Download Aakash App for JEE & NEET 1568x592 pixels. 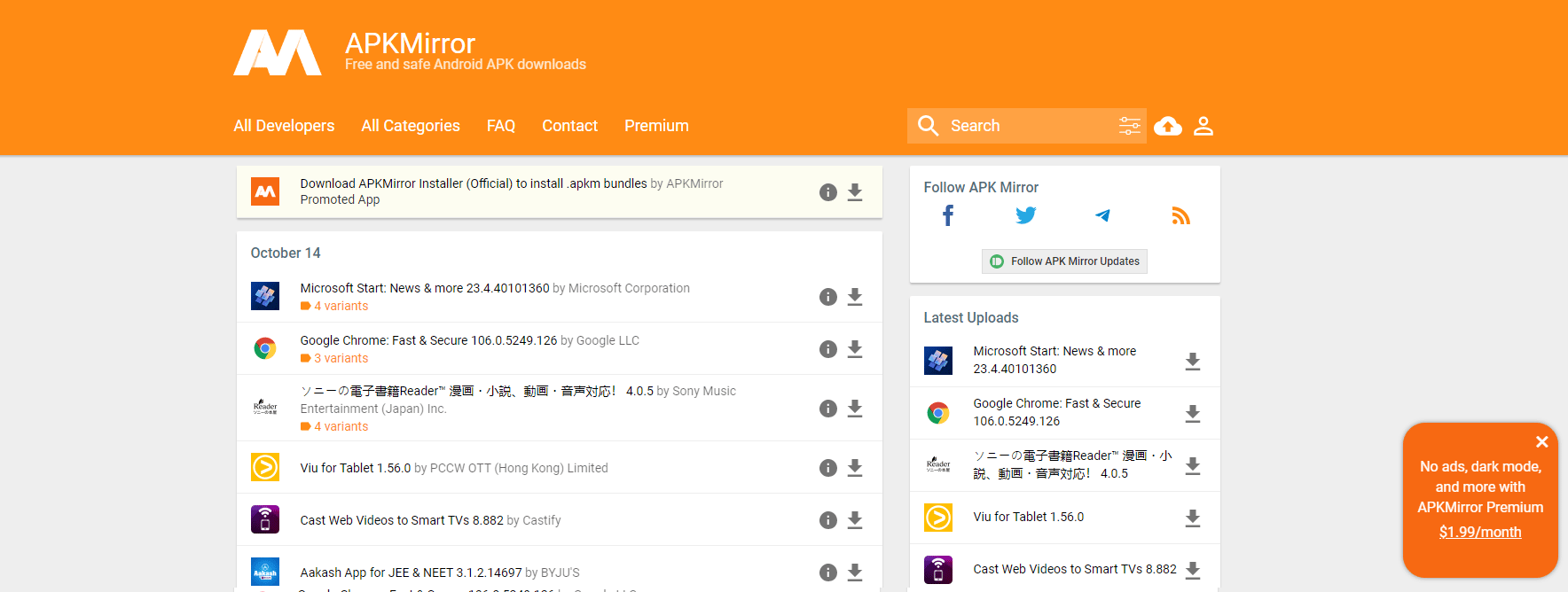tap(855, 573)
